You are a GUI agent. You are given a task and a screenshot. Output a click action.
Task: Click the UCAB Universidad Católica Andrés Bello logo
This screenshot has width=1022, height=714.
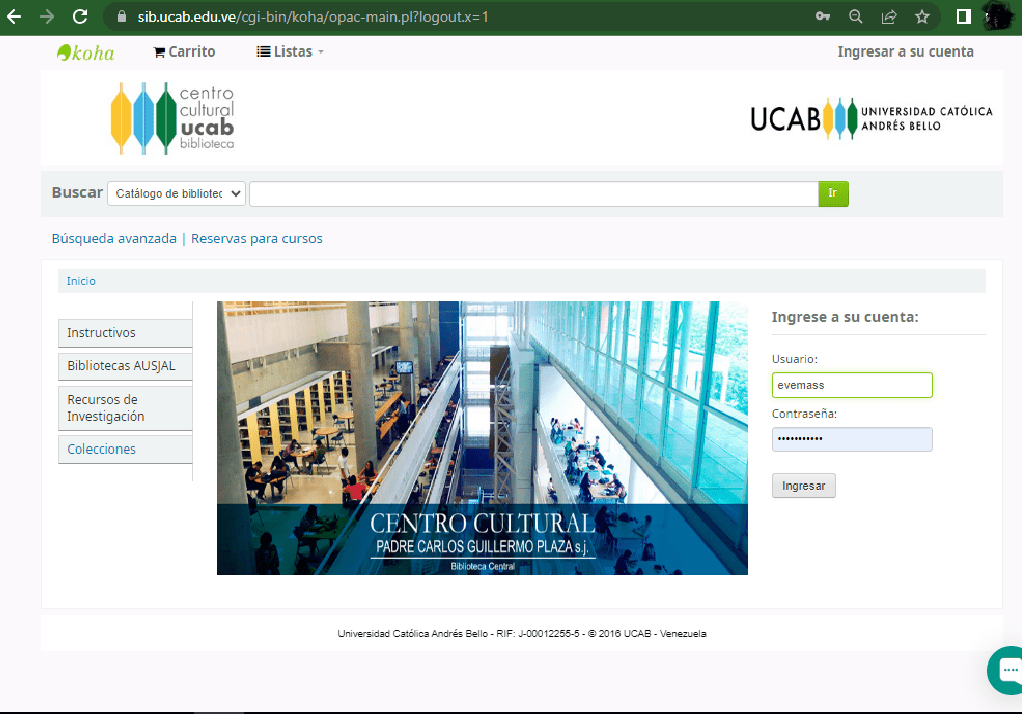[x=871, y=119]
